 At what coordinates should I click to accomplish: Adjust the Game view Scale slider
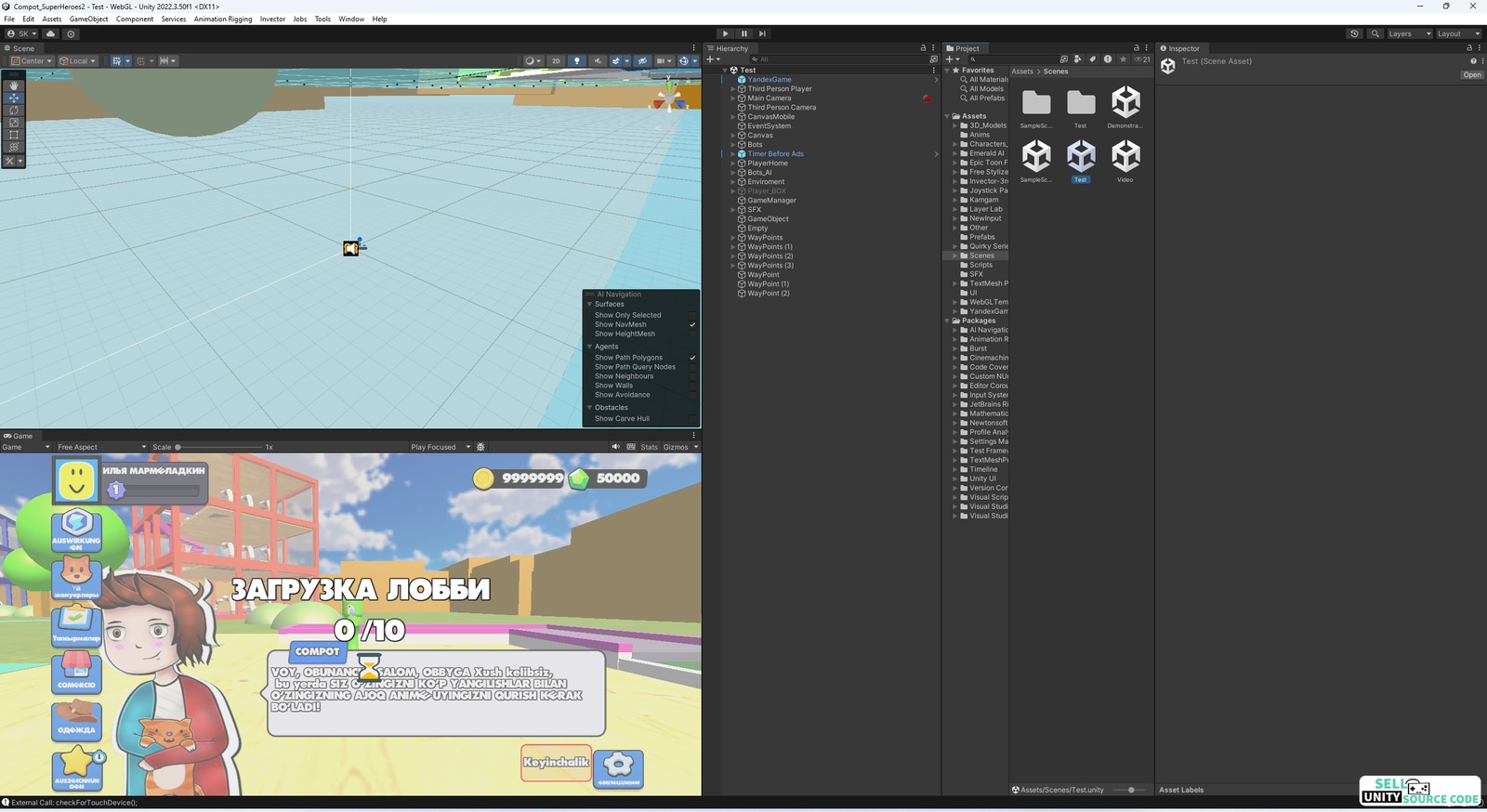(x=178, y=447)
